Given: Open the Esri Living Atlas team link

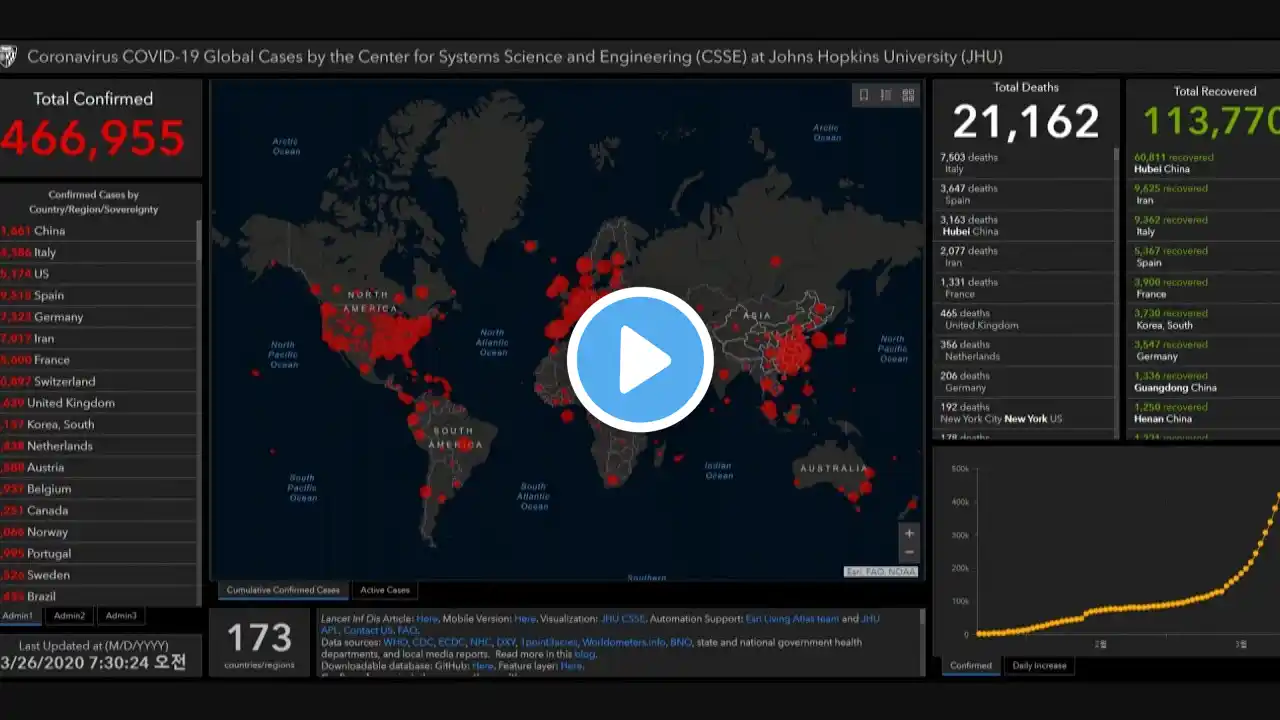Looking at the screenshot, I should (792, 619).
